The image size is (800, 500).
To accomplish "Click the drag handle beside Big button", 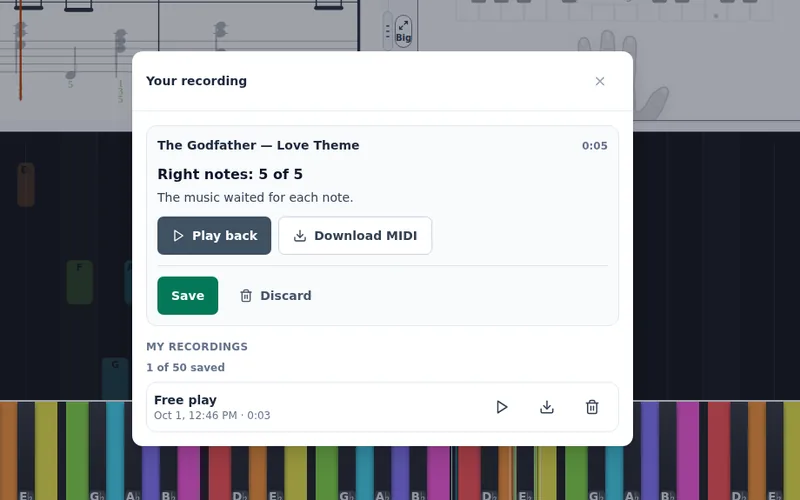I will click(388, 31).
